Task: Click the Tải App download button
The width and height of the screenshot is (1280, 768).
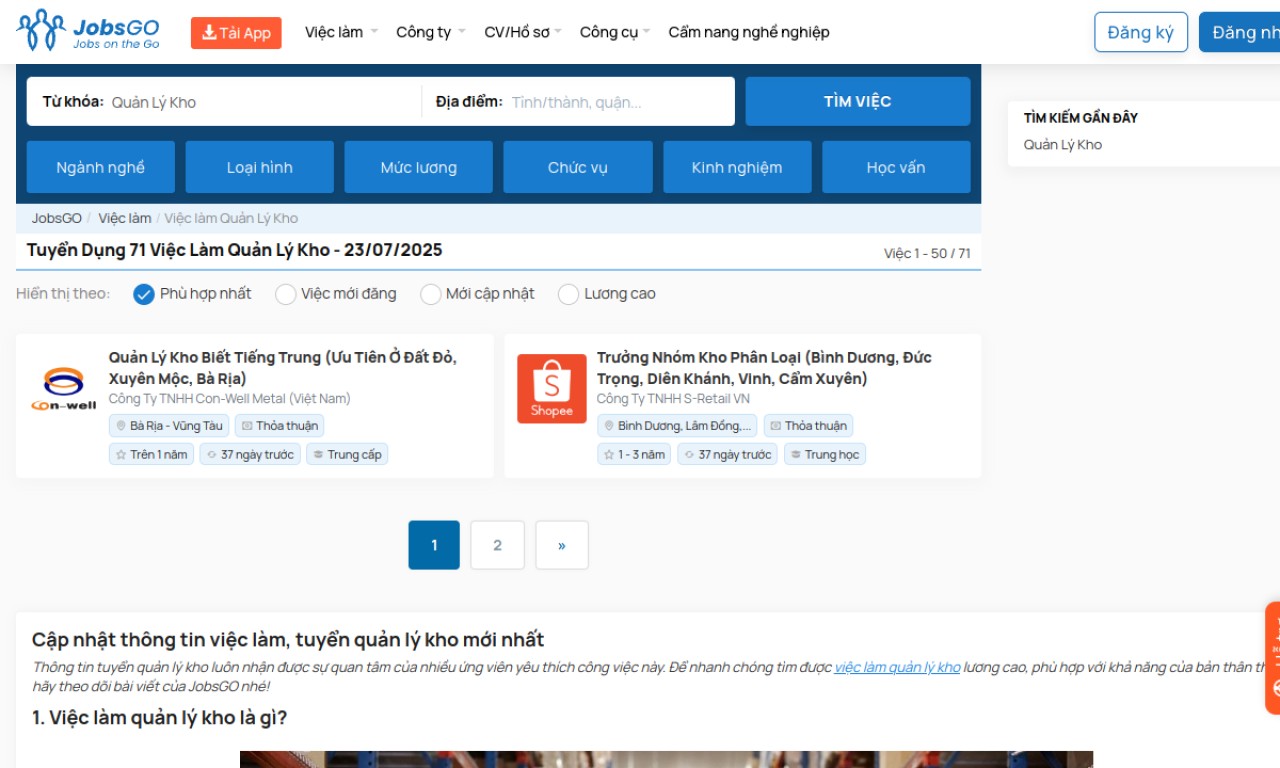Action: 236,33
